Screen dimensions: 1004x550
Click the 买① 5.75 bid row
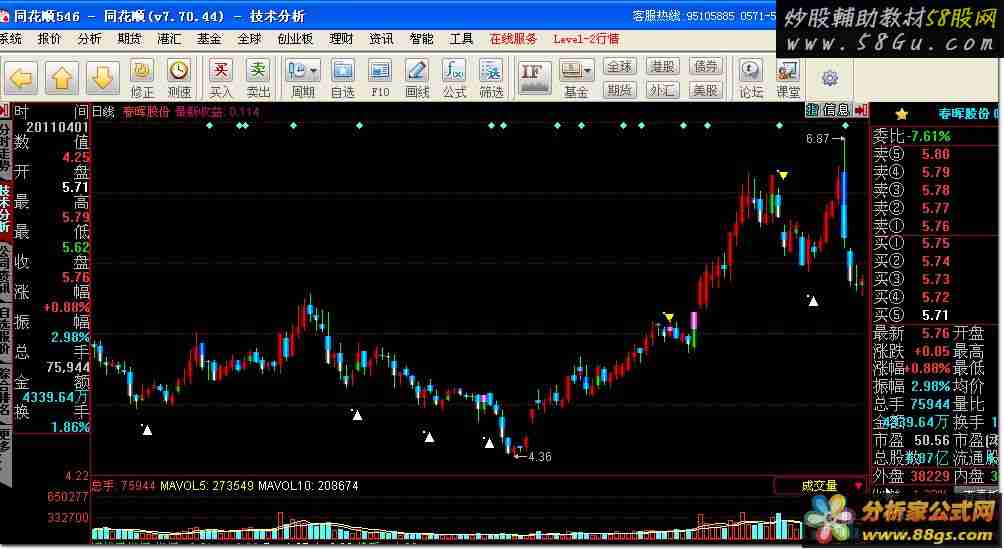click(935, 243)
